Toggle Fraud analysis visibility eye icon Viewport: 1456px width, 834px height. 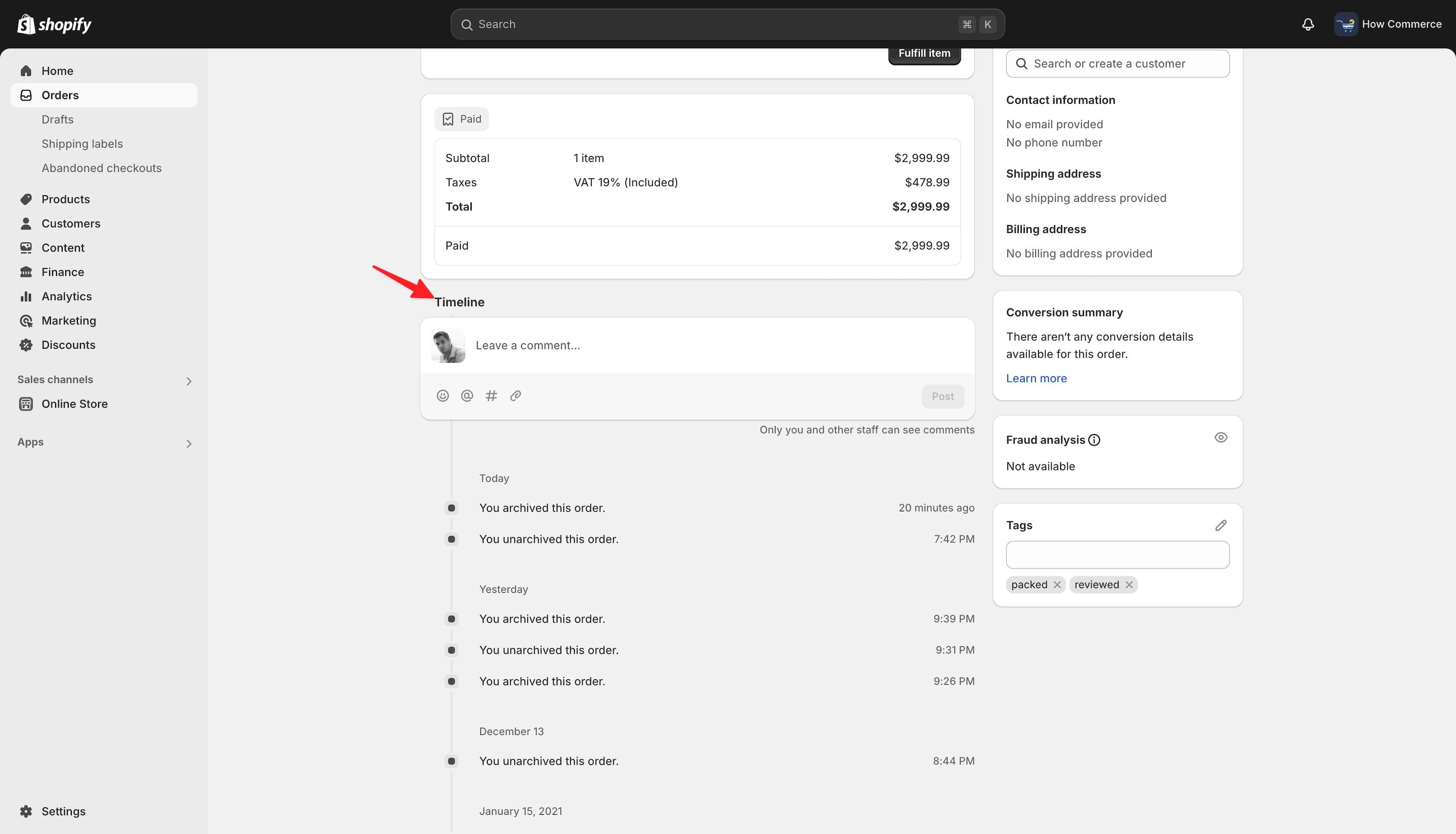tap(1221, 437)
